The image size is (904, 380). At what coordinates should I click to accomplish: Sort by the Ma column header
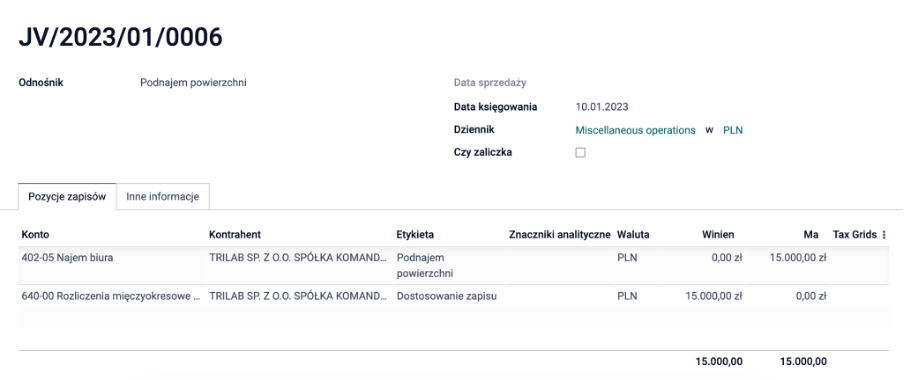pyautogui.click(x=811, y=235)
